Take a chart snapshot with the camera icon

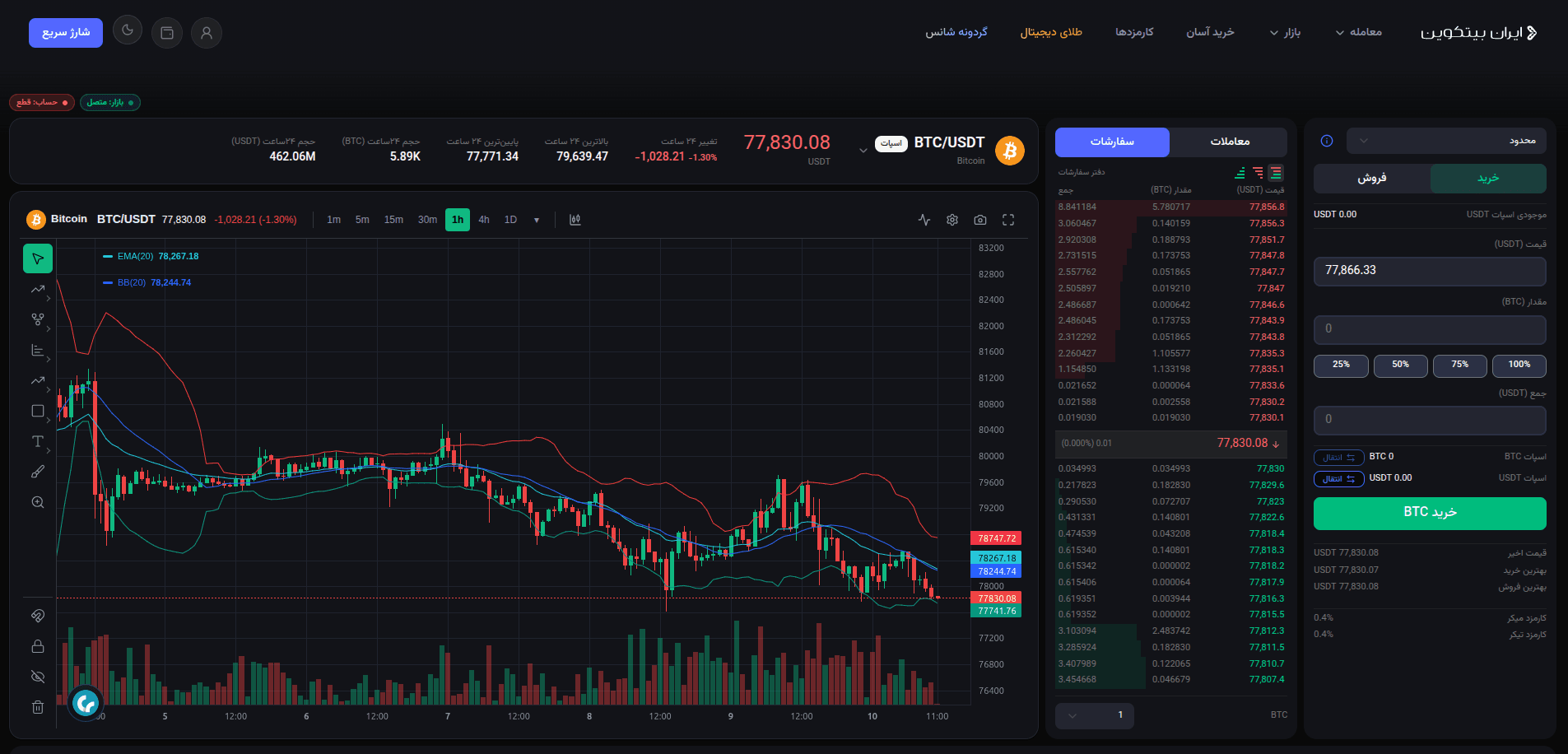pyautogui.click(x=980, y=220)
